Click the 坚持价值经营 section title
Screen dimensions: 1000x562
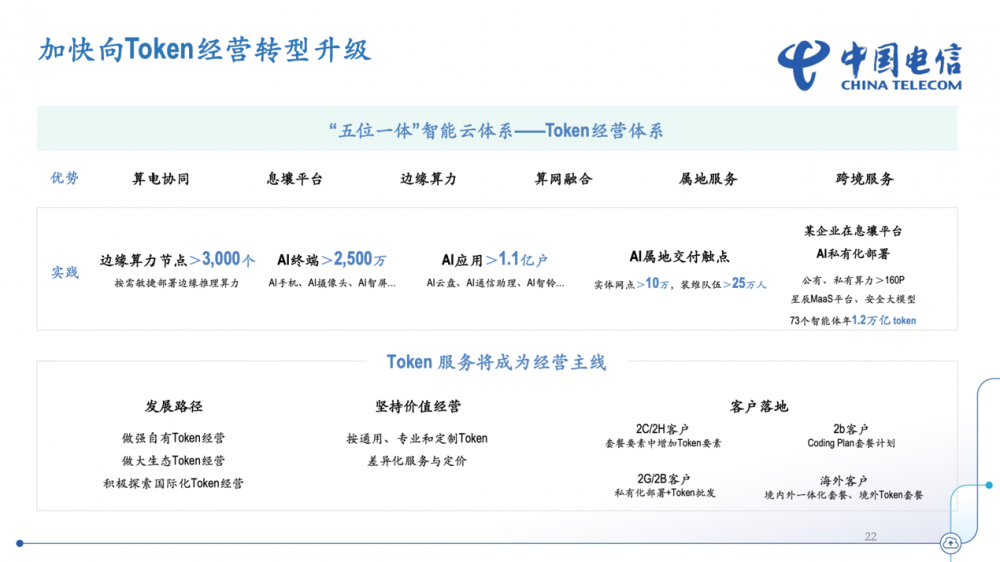(417, 406)
